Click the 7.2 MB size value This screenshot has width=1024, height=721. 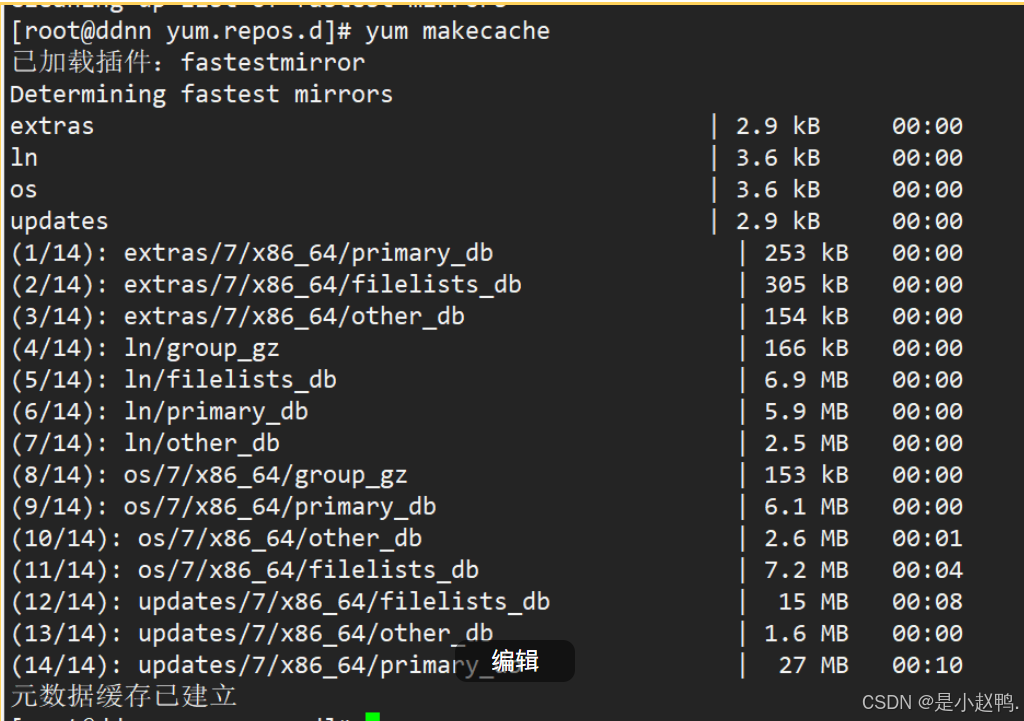pos(807,570)
